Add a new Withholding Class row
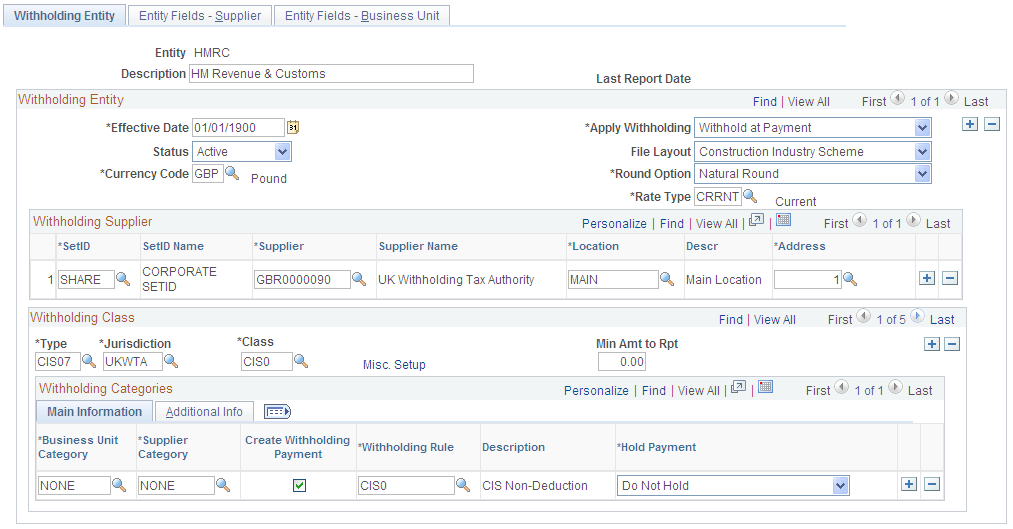 point(932,344)
